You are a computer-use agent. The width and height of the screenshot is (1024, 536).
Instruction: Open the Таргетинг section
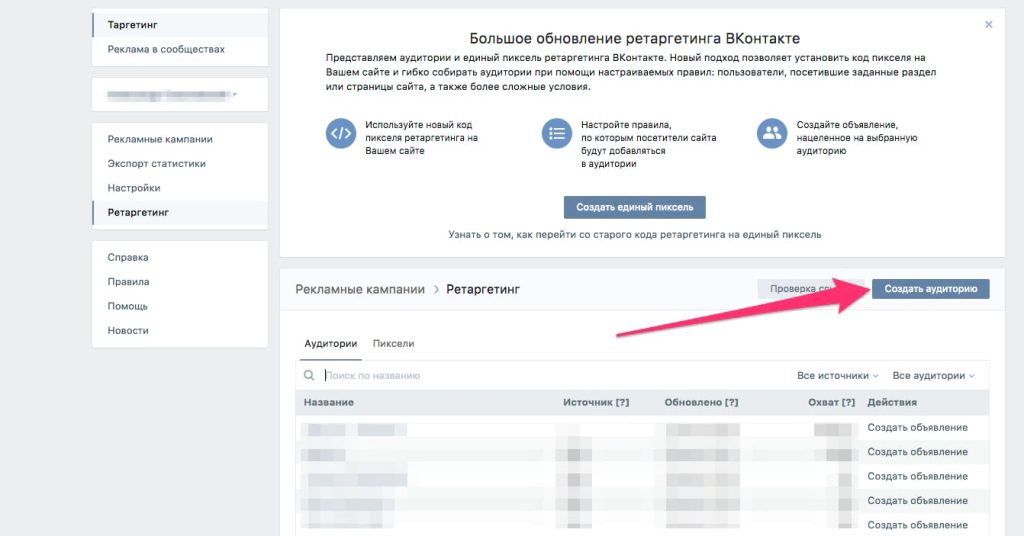pyautogui.click(x=180, y=25)
